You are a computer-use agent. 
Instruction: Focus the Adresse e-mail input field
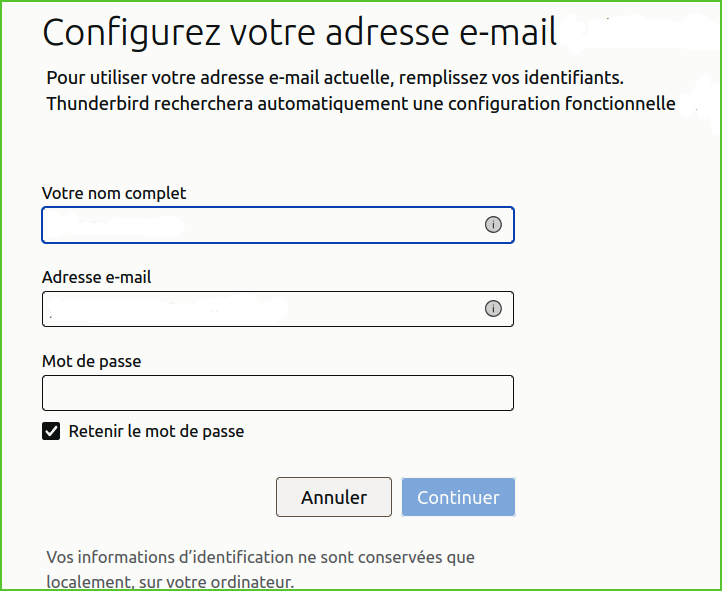click(x=278, y=309)
